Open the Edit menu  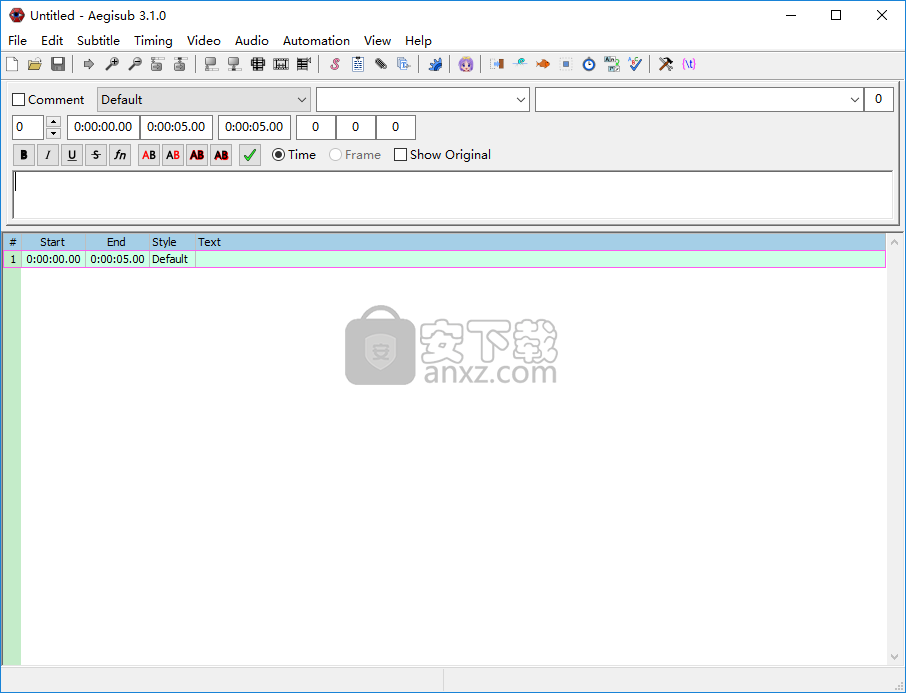[52, 40]
